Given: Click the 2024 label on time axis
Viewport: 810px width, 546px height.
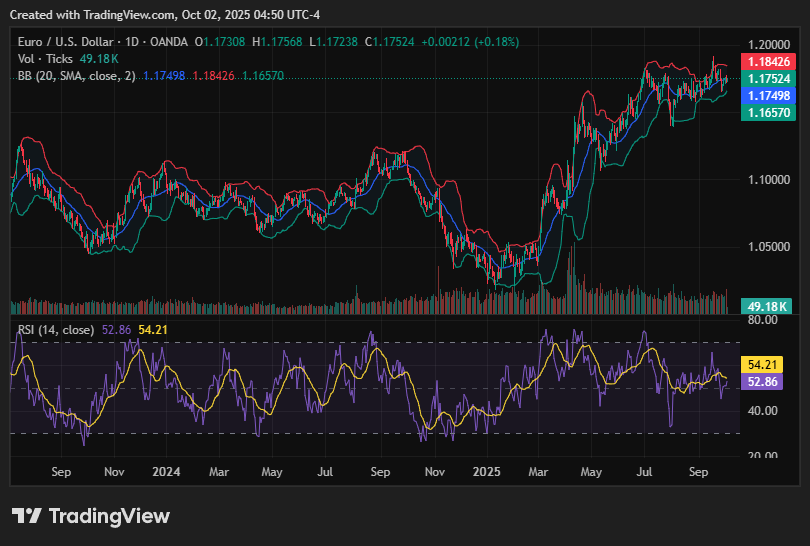Looking at the screenshot, I should click(166, 470).
